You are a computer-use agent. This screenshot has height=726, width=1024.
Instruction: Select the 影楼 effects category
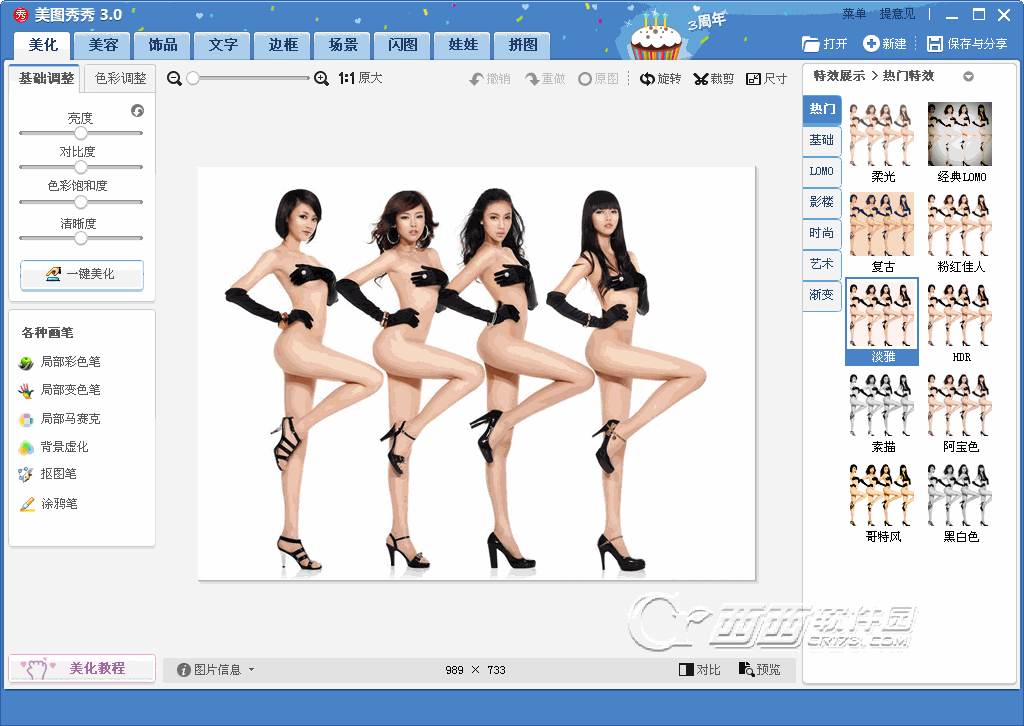tap(822, 202)
